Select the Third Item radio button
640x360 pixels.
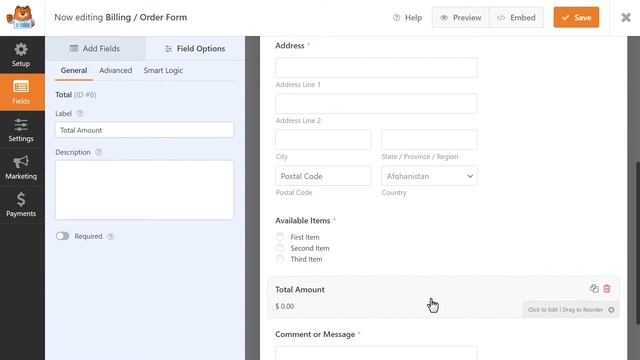280,259
